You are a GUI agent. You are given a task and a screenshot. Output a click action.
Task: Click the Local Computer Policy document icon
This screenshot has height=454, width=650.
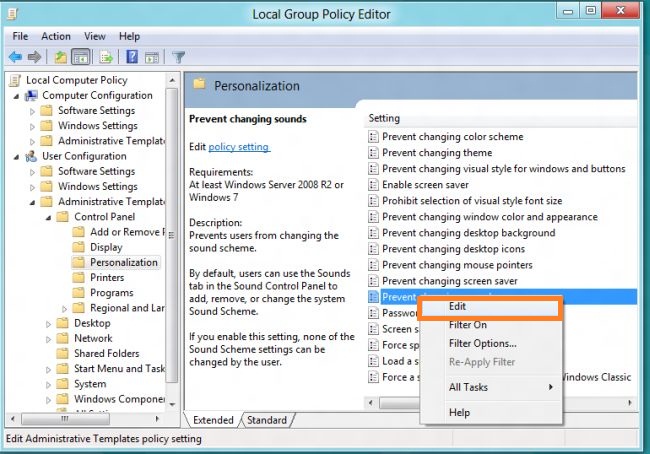(15, 80)
